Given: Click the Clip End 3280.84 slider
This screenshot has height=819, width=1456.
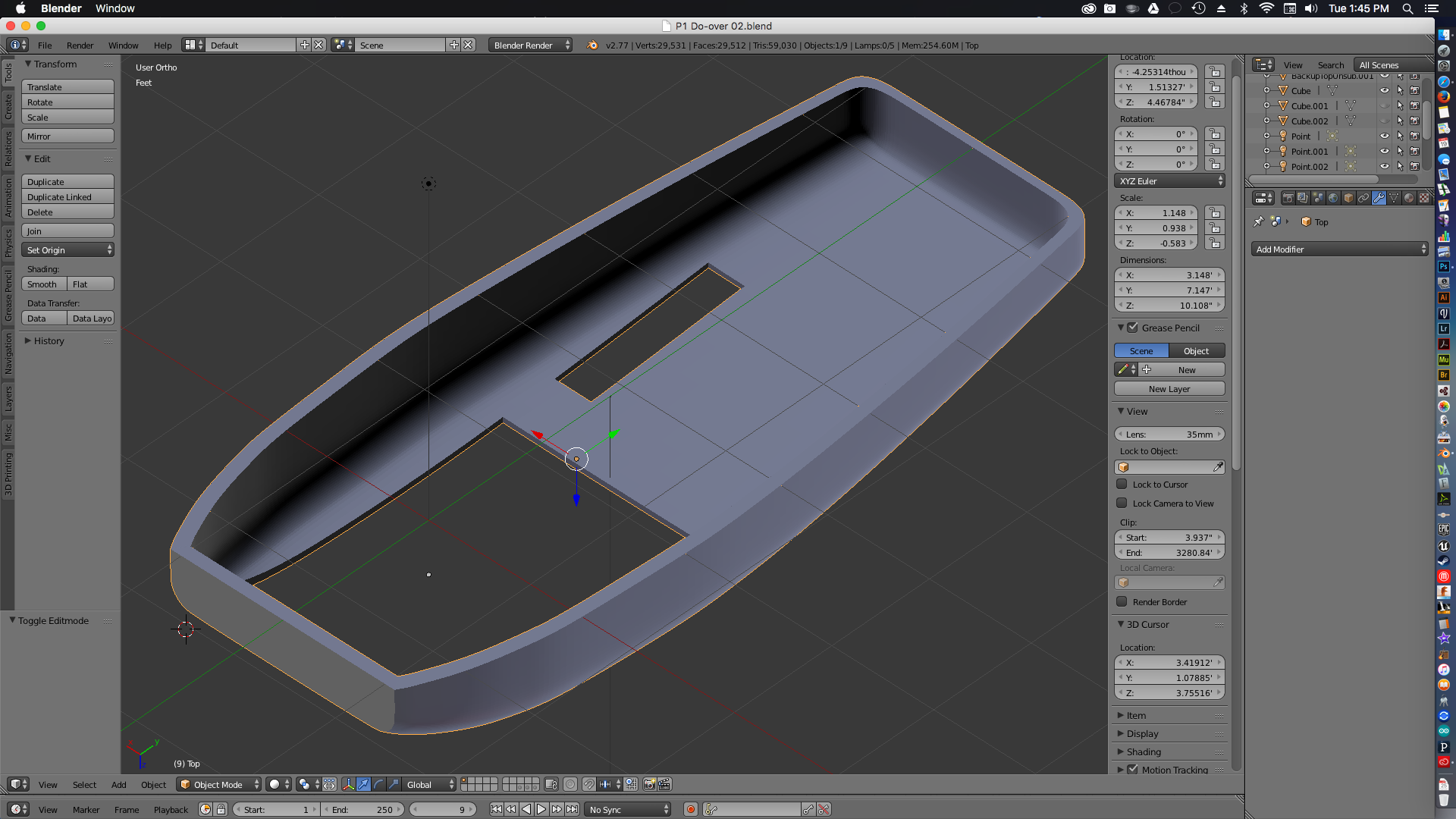Looking at the screenshot, I should 1169,552.
